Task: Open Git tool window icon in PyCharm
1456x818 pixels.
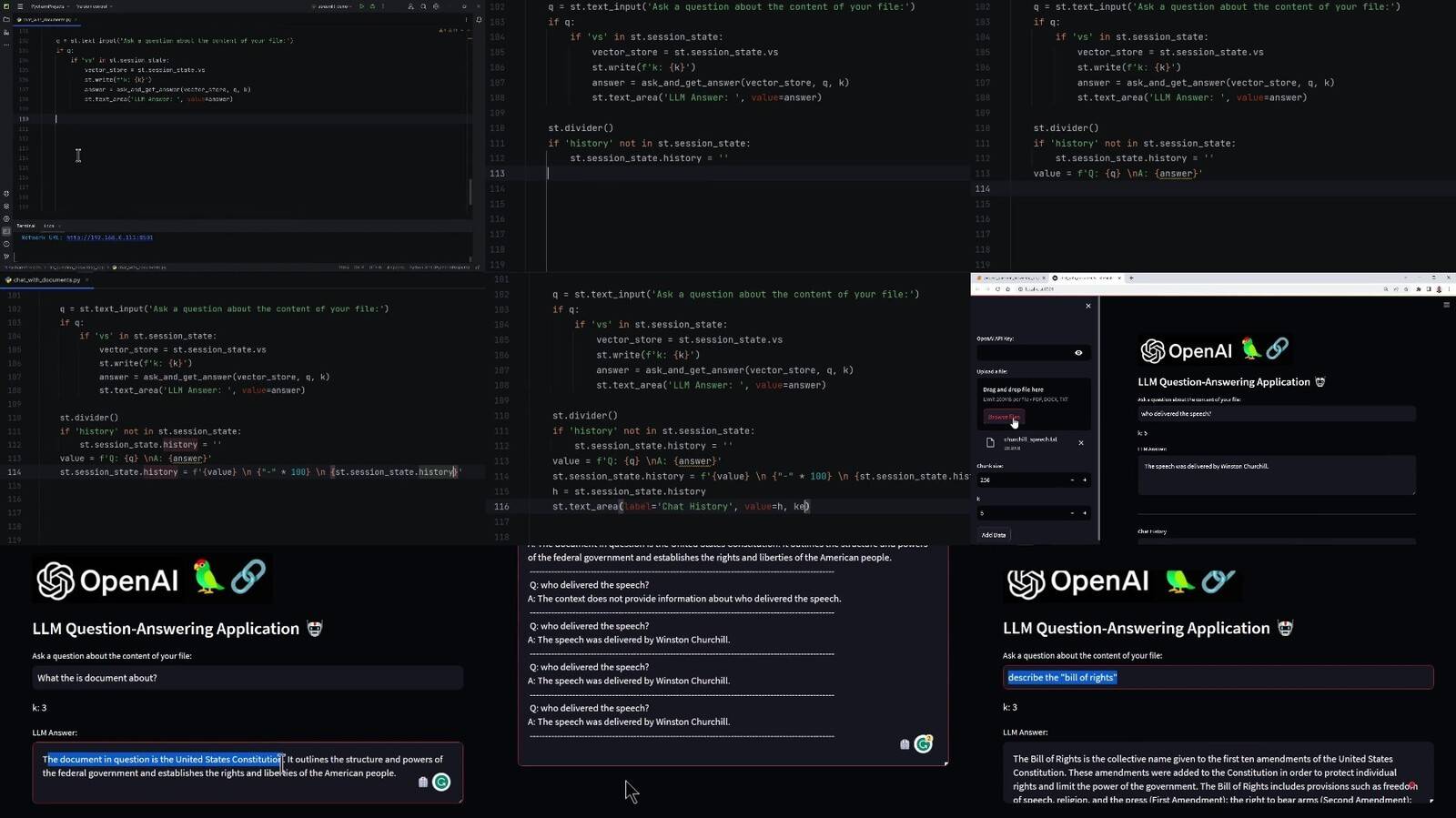Action: pyautogui.click(x=6, y=256)
